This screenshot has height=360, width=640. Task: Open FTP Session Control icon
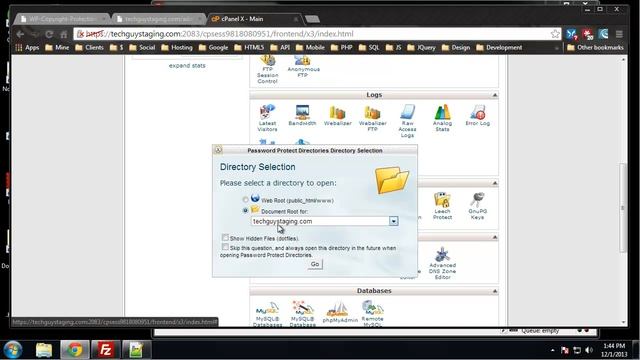coord(267,70)
